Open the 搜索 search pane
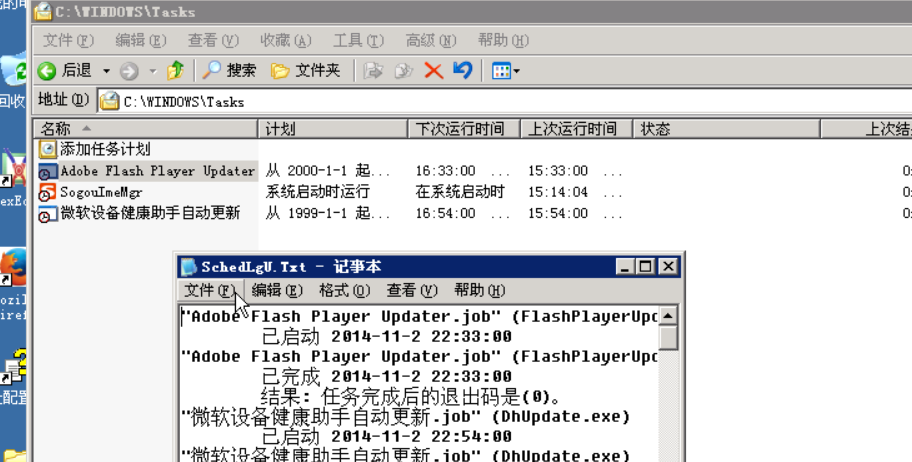912x462 pixels. point(229,71)
